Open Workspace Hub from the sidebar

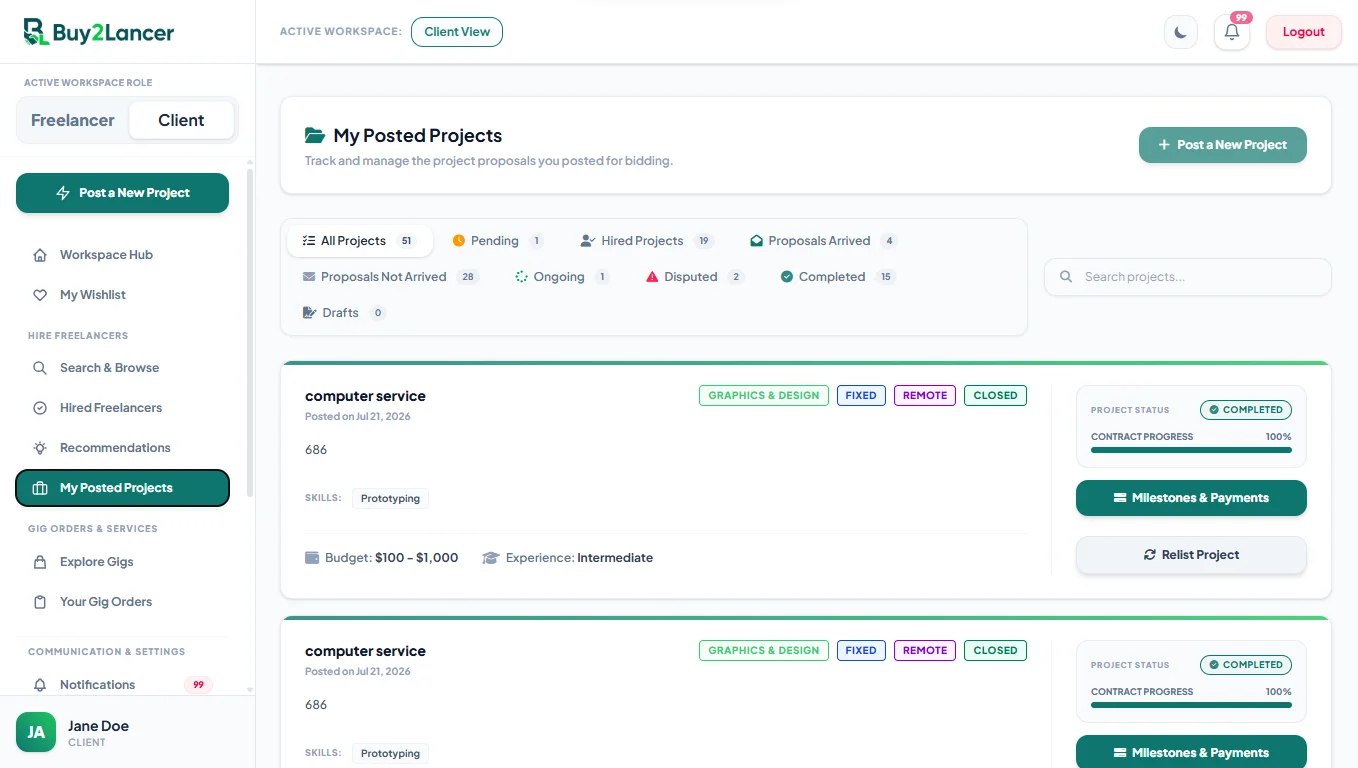[x=122, y=255]
